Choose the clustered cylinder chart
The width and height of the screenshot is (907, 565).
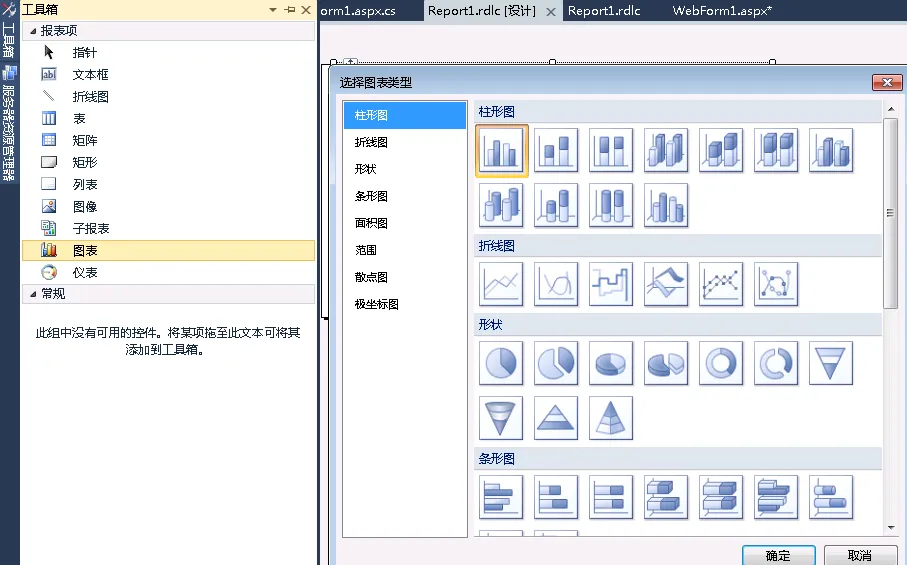coord(501,205)
